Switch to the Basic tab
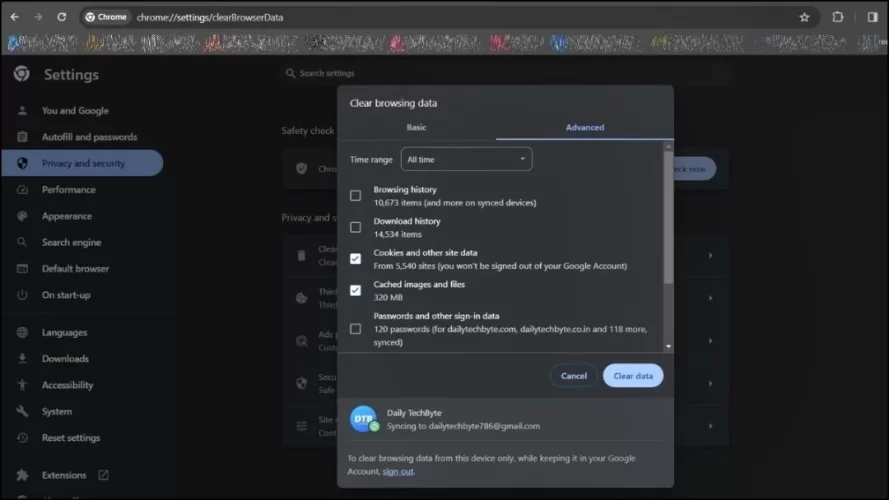This screenshot has width=889, height=500. [416, 128]
